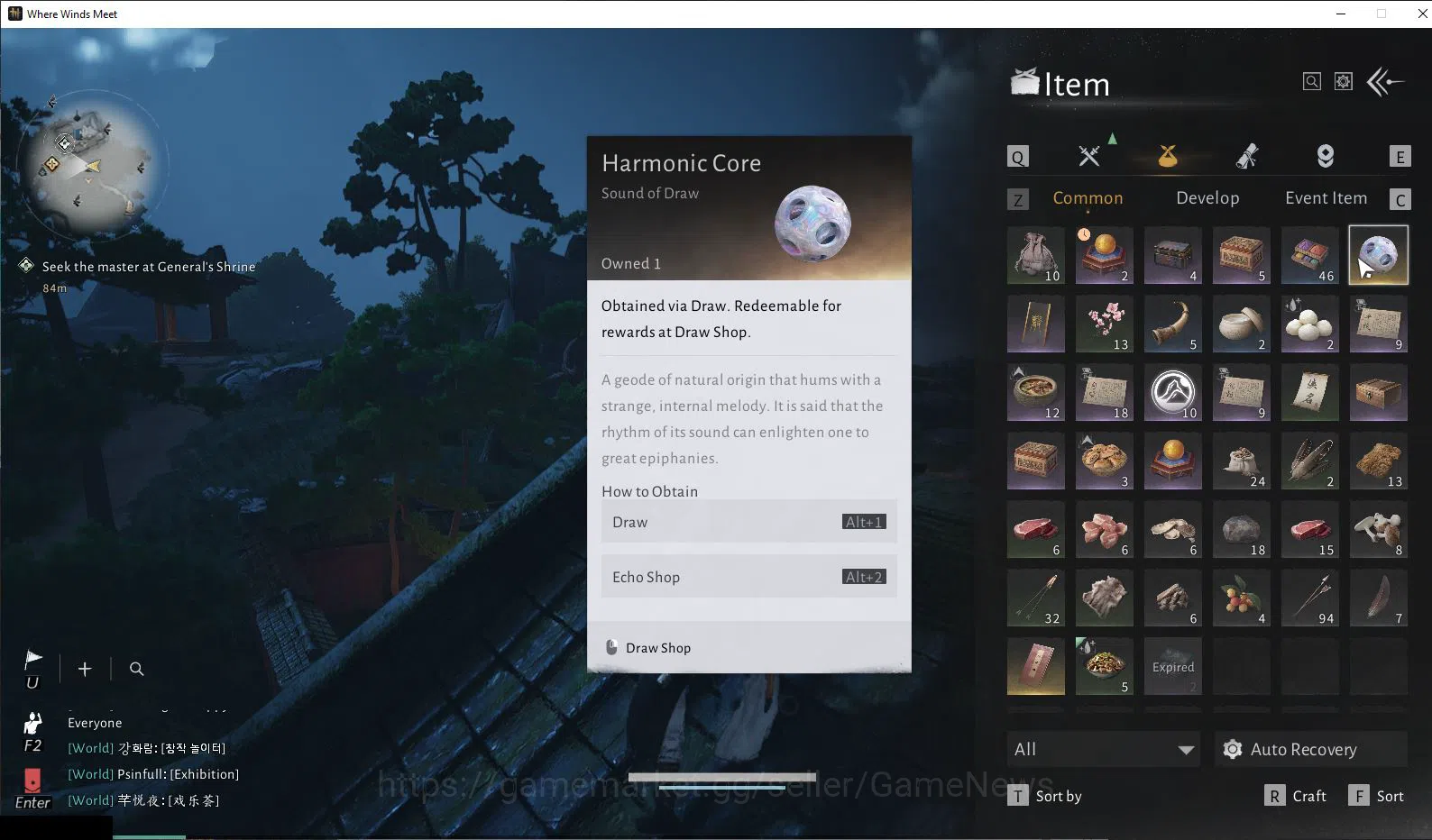This screenshot has height=840, width=1432.
Task: Click the circular minimap
Action: point(93,167)
